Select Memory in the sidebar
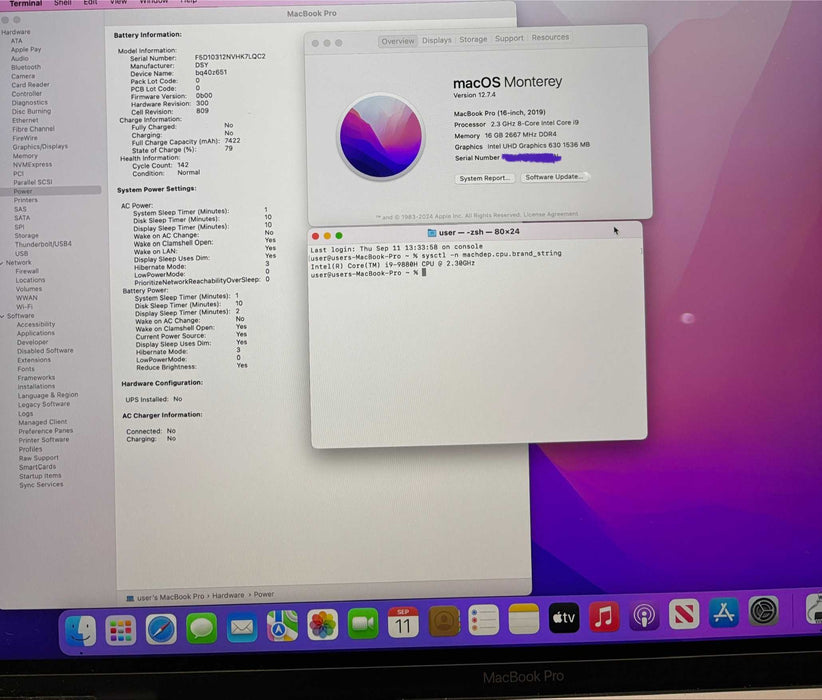Image resolution: width=822 pixels, height=700 pixels. click(25, 156)
